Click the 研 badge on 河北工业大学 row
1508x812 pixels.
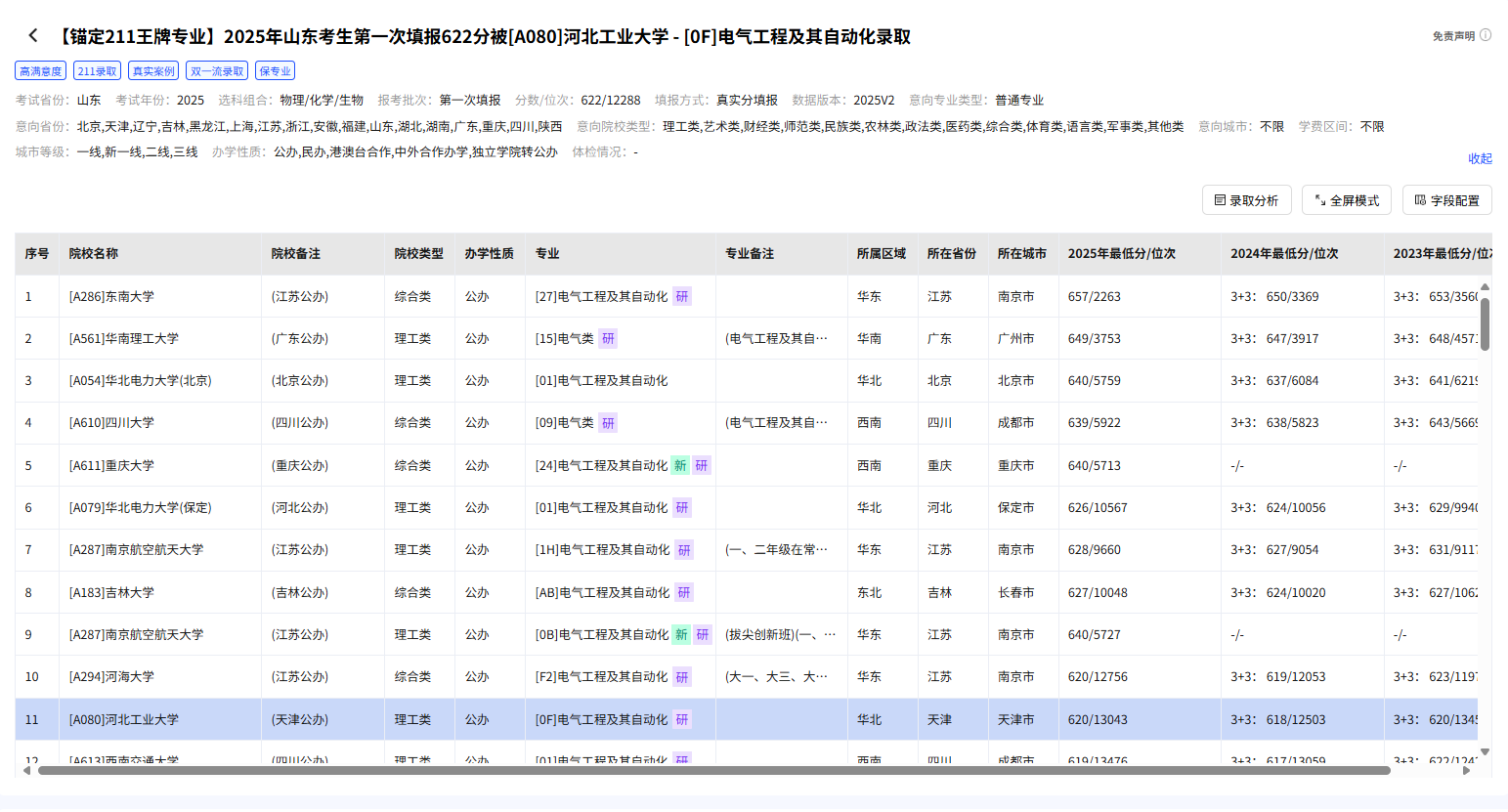coord(681,718)
